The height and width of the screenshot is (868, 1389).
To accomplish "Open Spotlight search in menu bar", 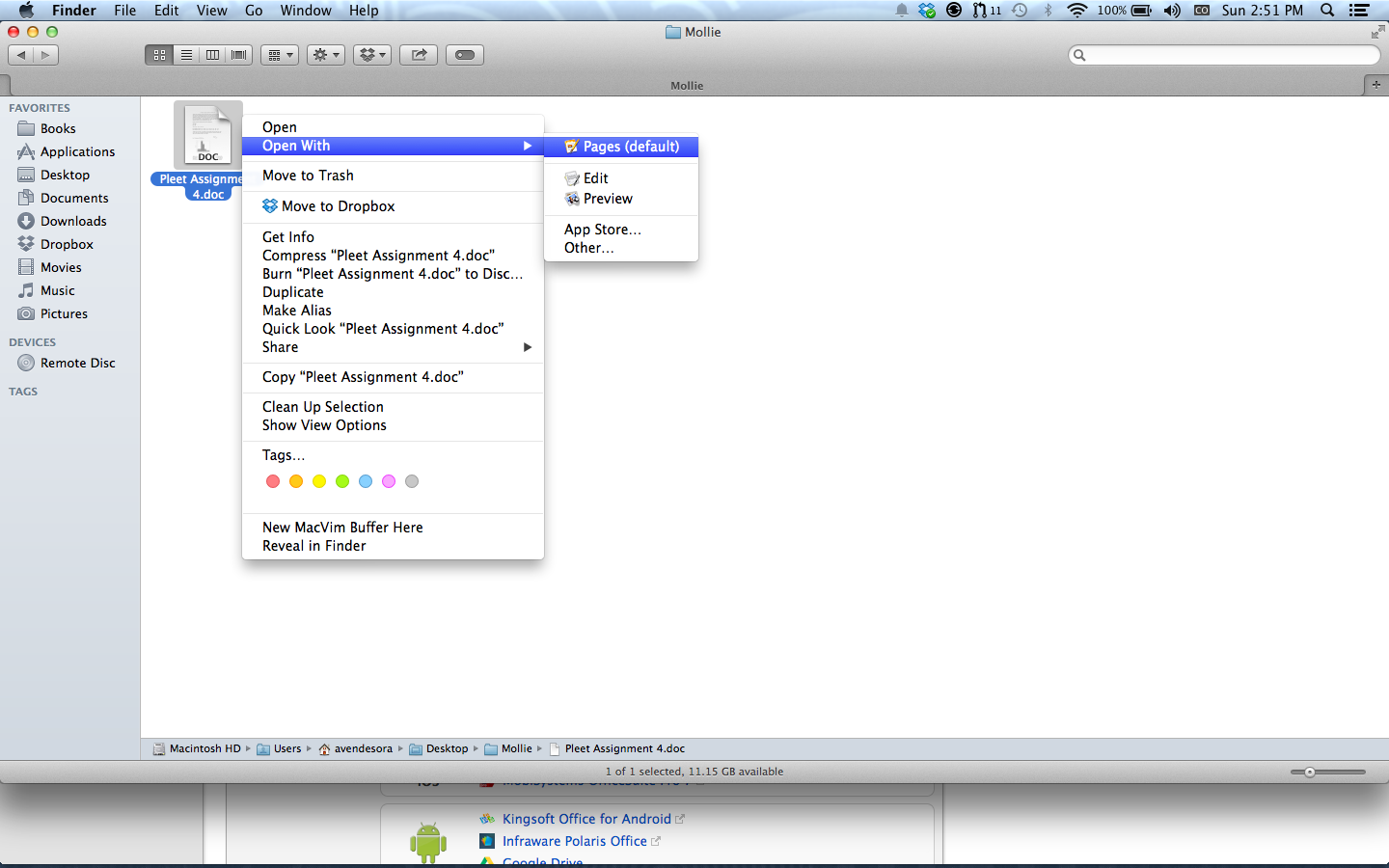I will (x=1327, y=11).
